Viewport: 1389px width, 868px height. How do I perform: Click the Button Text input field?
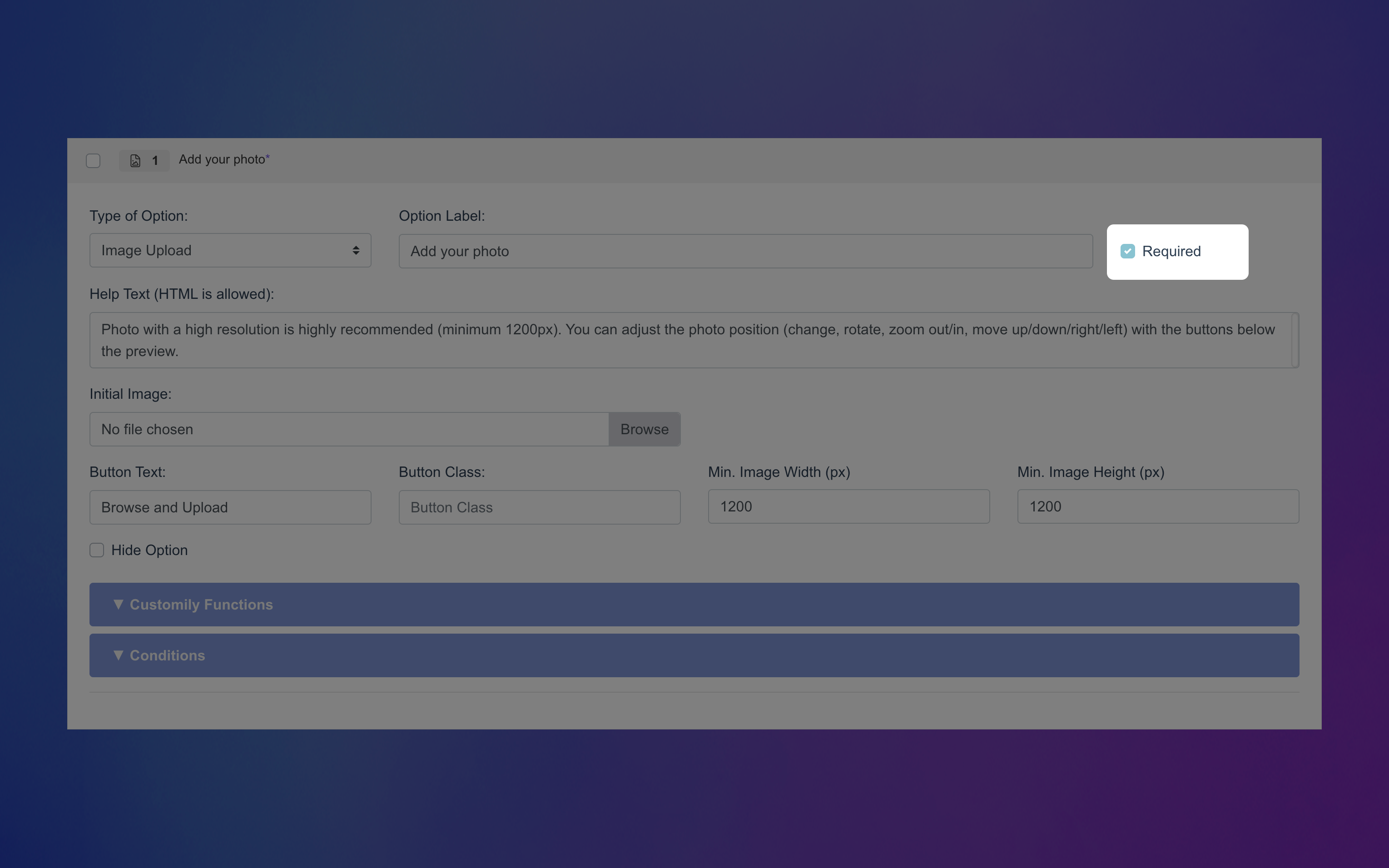tap(229, 507)
